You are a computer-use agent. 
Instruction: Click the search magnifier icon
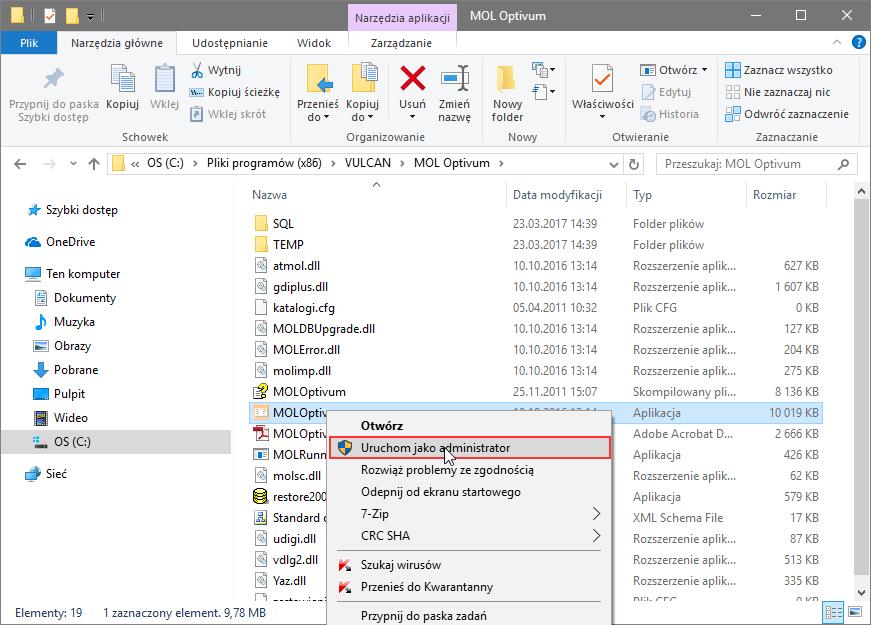[843, 164]
